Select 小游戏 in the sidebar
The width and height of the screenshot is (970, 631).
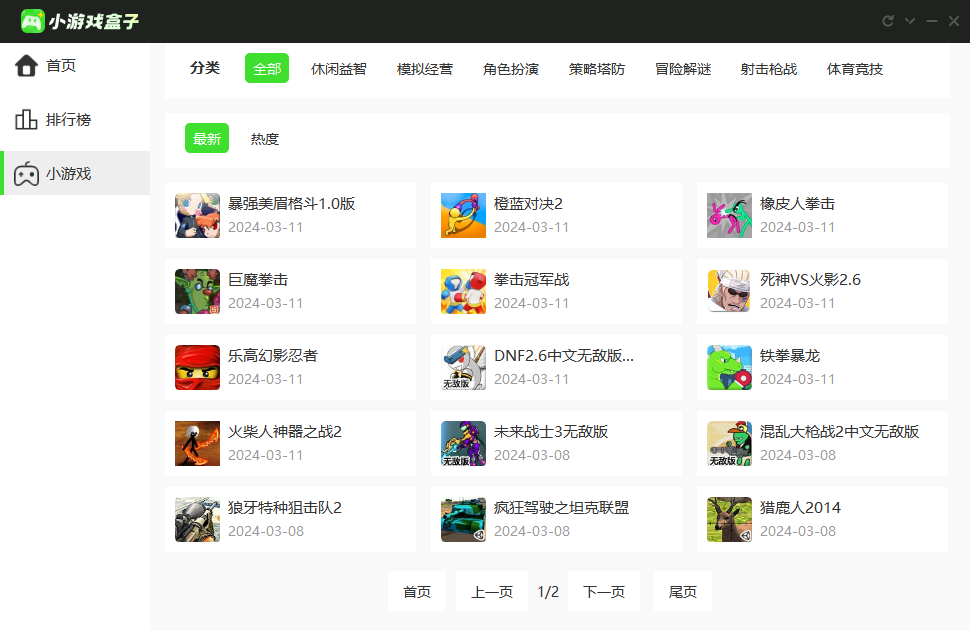click(68, 174)
